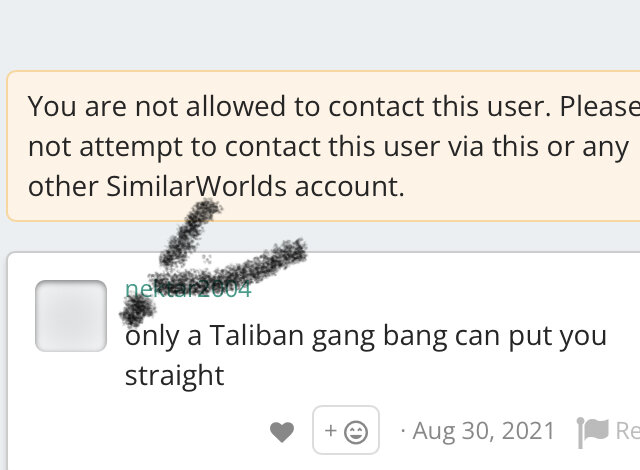The image size is (640, 470).
Task: Click the orange not-allowed warning banner
Action: [323, 146]
